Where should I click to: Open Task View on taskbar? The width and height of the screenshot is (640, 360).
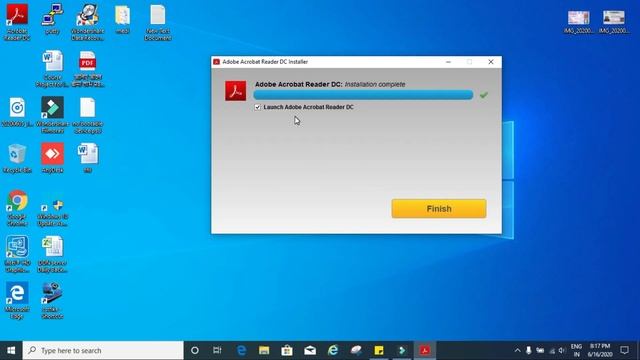point(217,350)
